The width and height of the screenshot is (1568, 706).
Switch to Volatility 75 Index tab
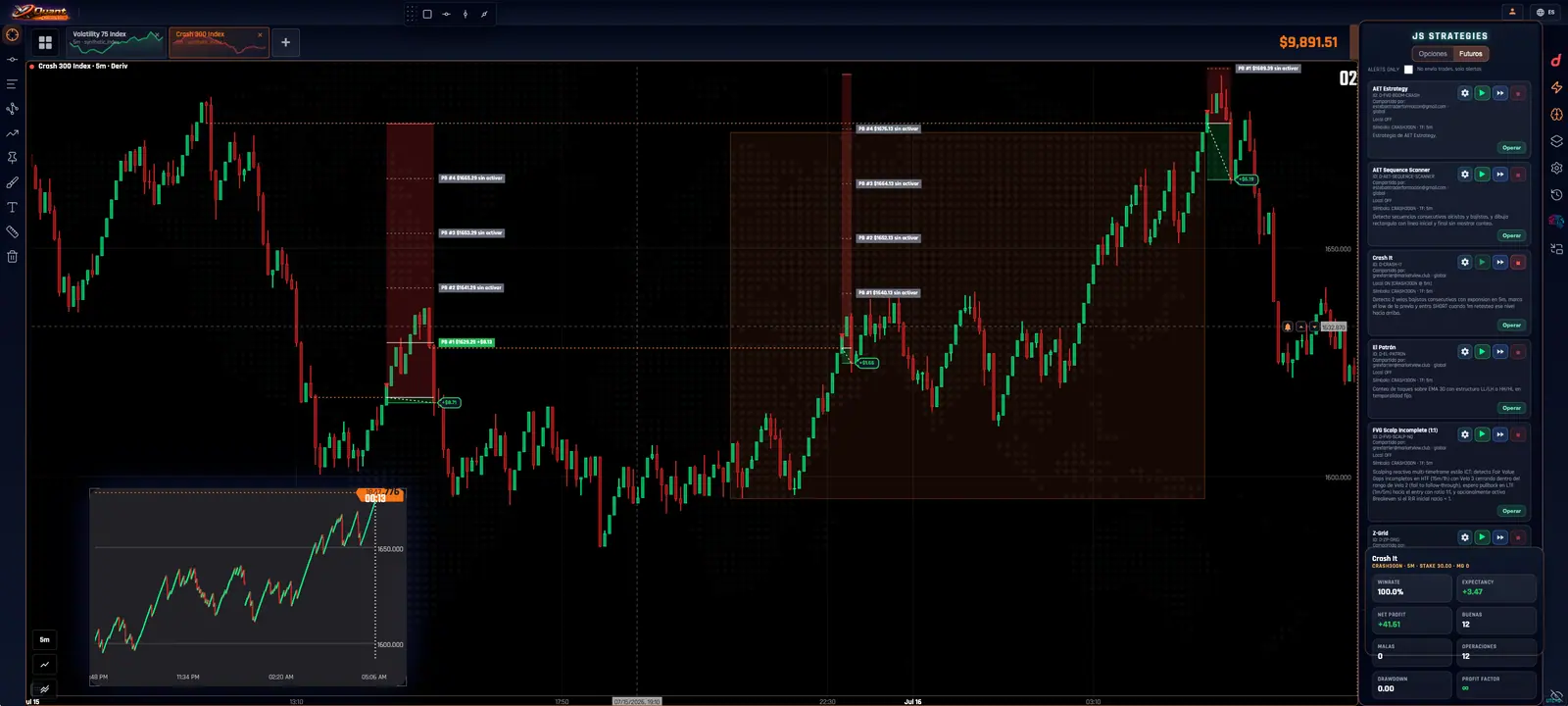point(116,42)
